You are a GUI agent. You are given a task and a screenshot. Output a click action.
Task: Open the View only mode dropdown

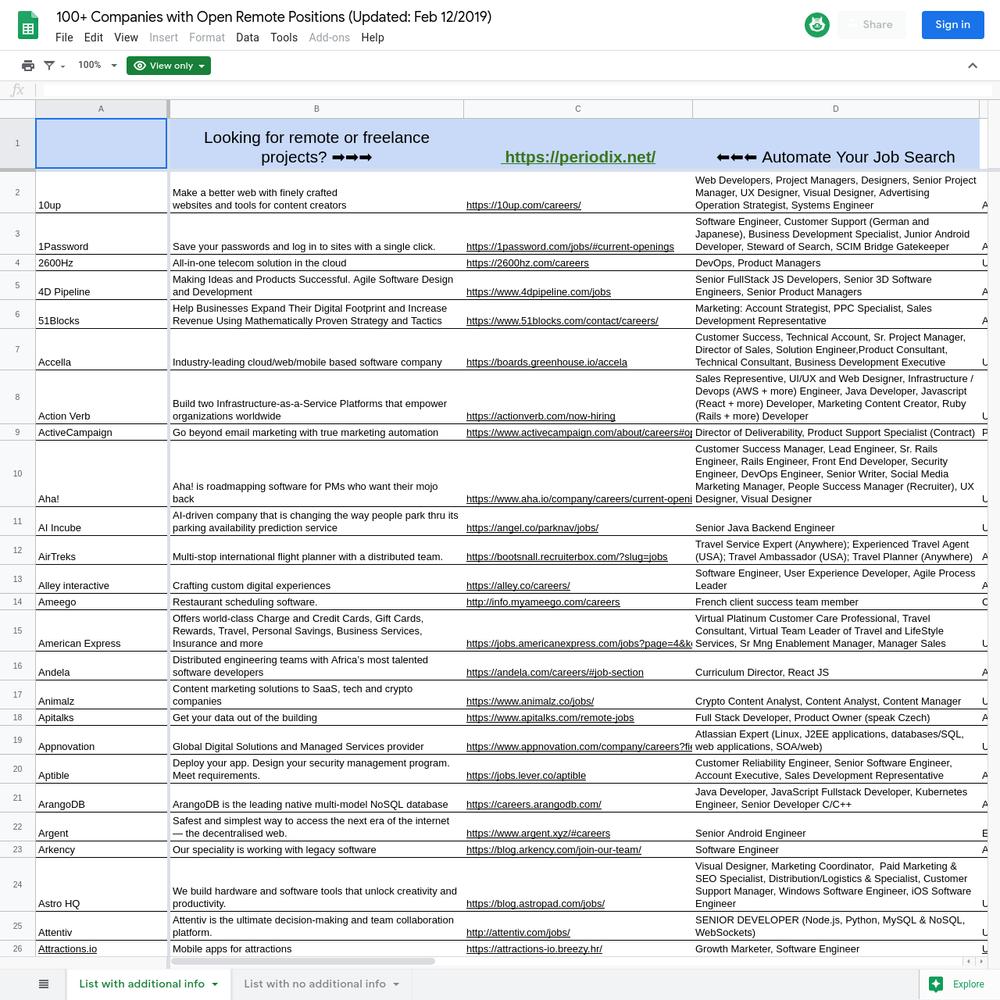coord(168,66)
